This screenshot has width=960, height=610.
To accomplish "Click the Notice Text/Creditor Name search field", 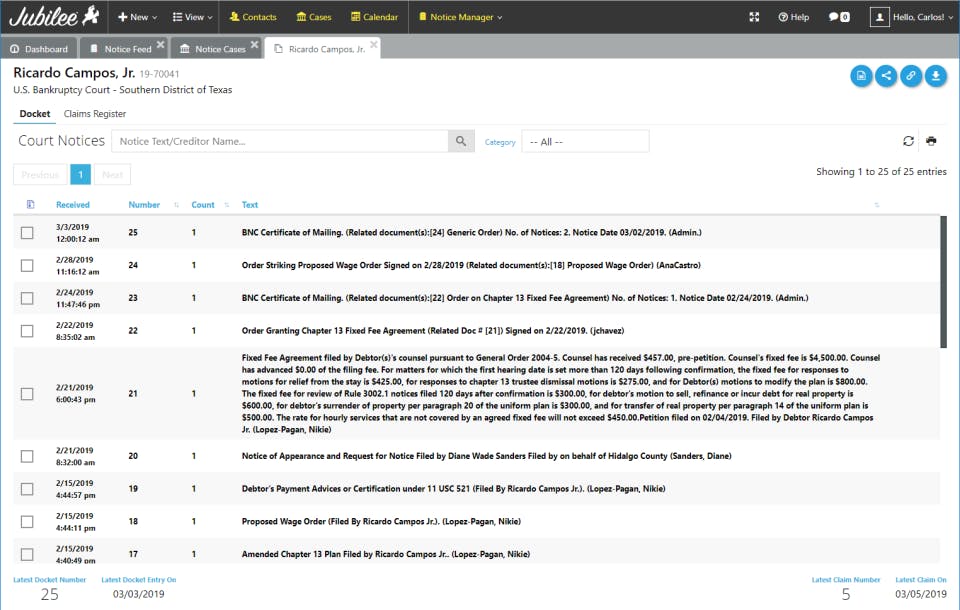I will pos(280,141).
